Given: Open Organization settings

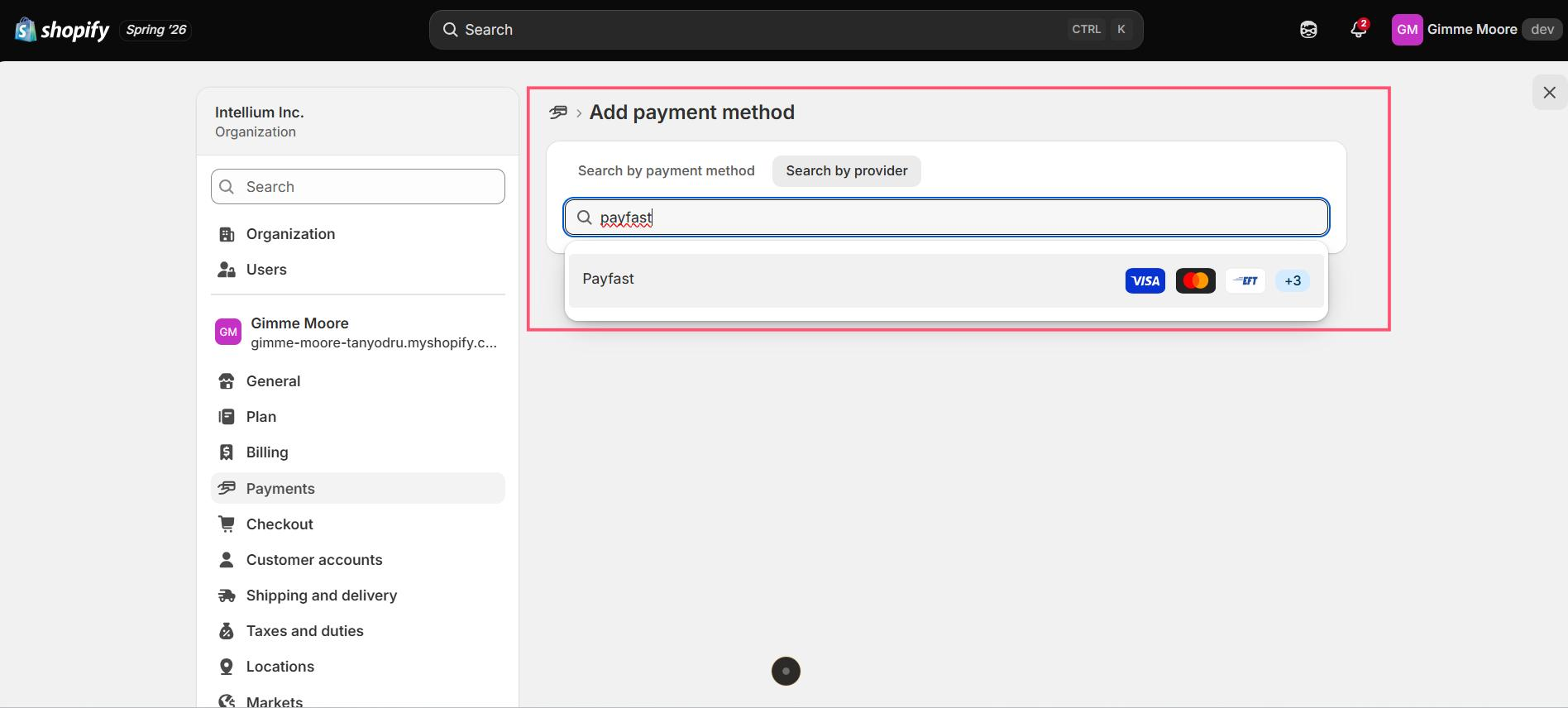Looking at the screenshot, I should tap(357, 234).
